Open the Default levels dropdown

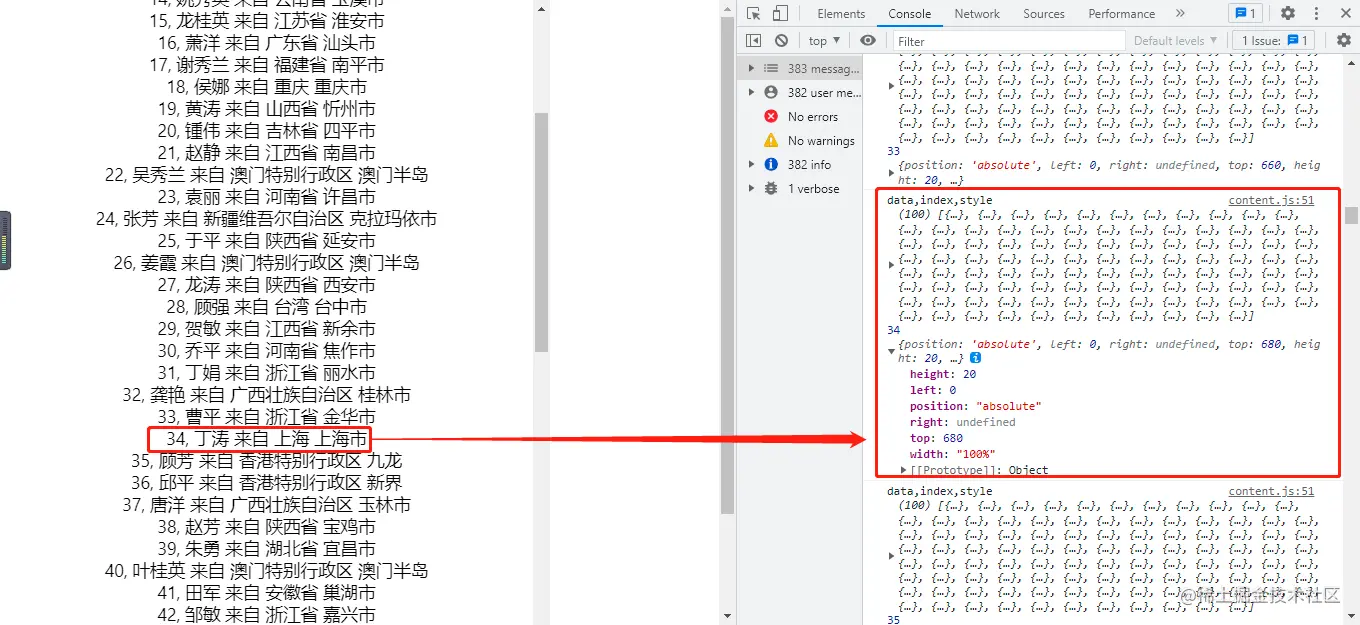coord(1175,41)
